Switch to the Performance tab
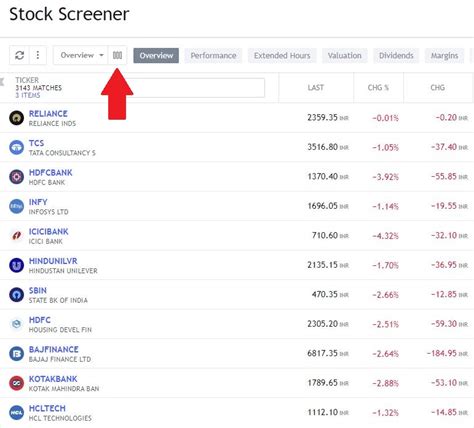The height and width of the screenshot is (428, 474). [x=213, y=56]
